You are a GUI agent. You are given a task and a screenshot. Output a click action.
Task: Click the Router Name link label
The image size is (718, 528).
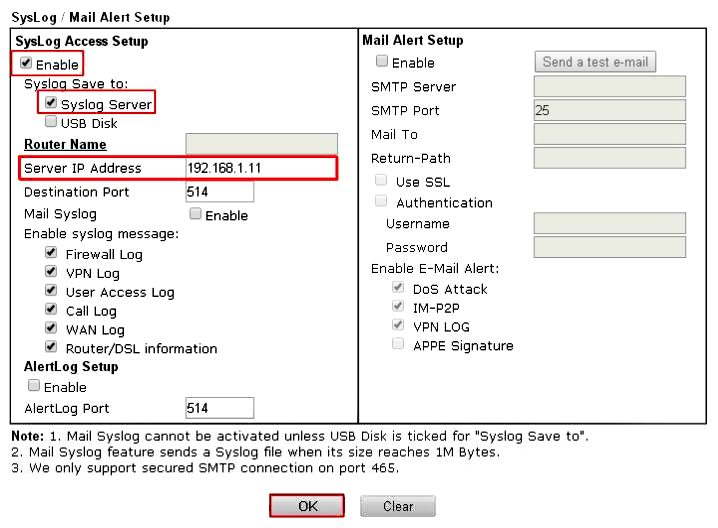click(x=65, y=145)
